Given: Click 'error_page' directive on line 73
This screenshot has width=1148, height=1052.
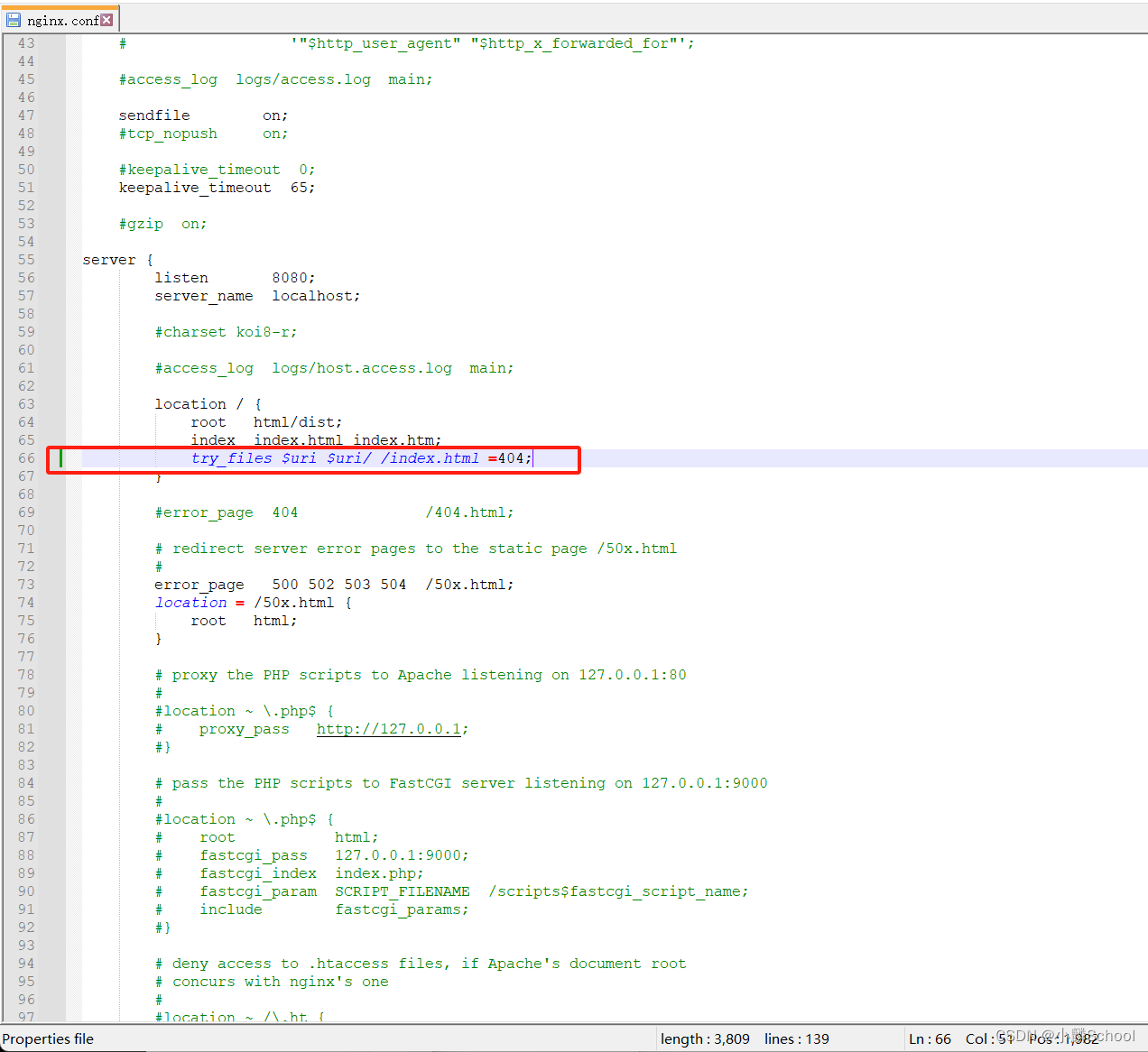Looking at the screenshot, I should pyautogui.click(x=199, y=585).
